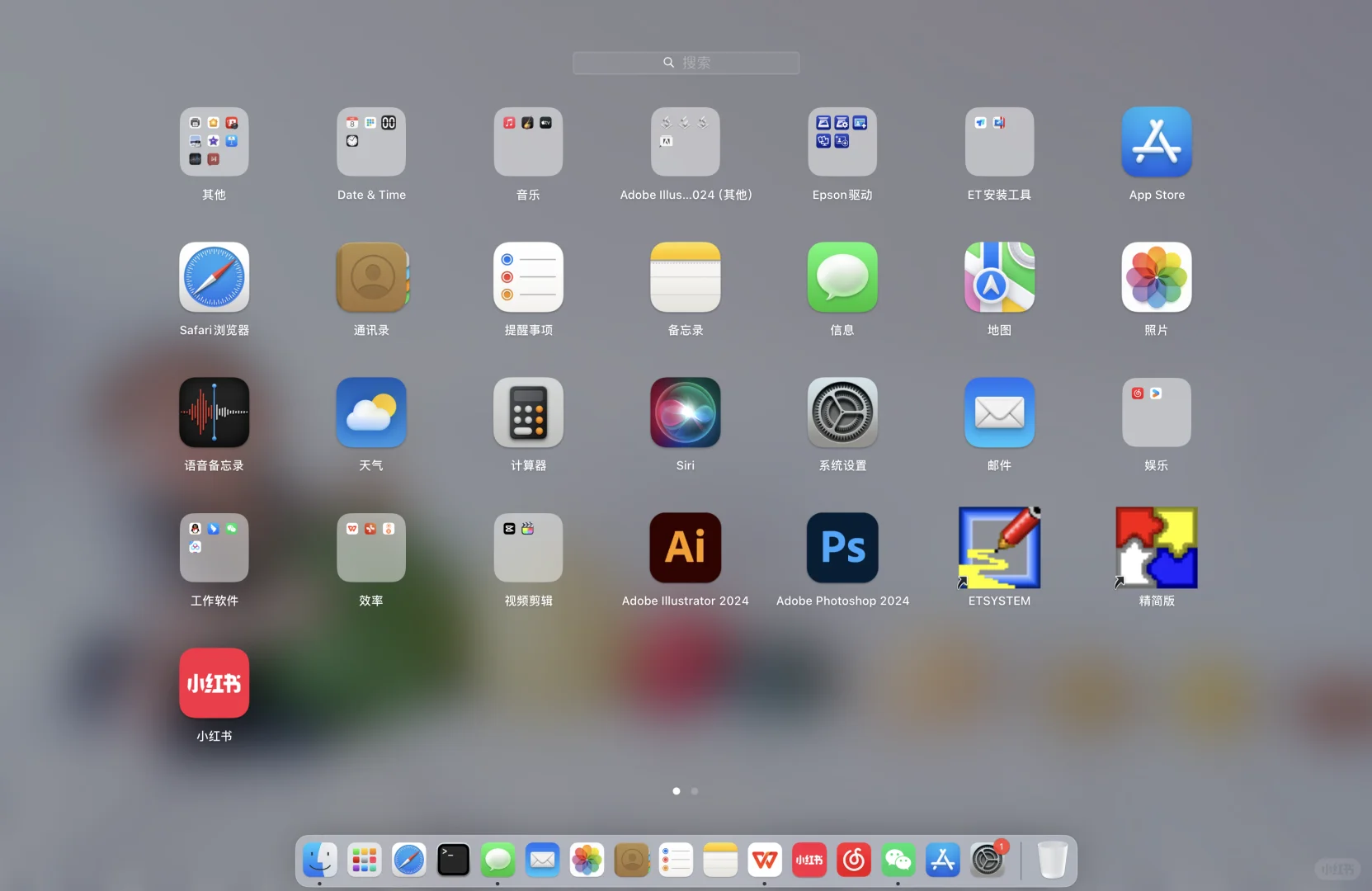Expand the 视频剪辑 folder
Viewport: 1372px width, 891px height.
527,547
